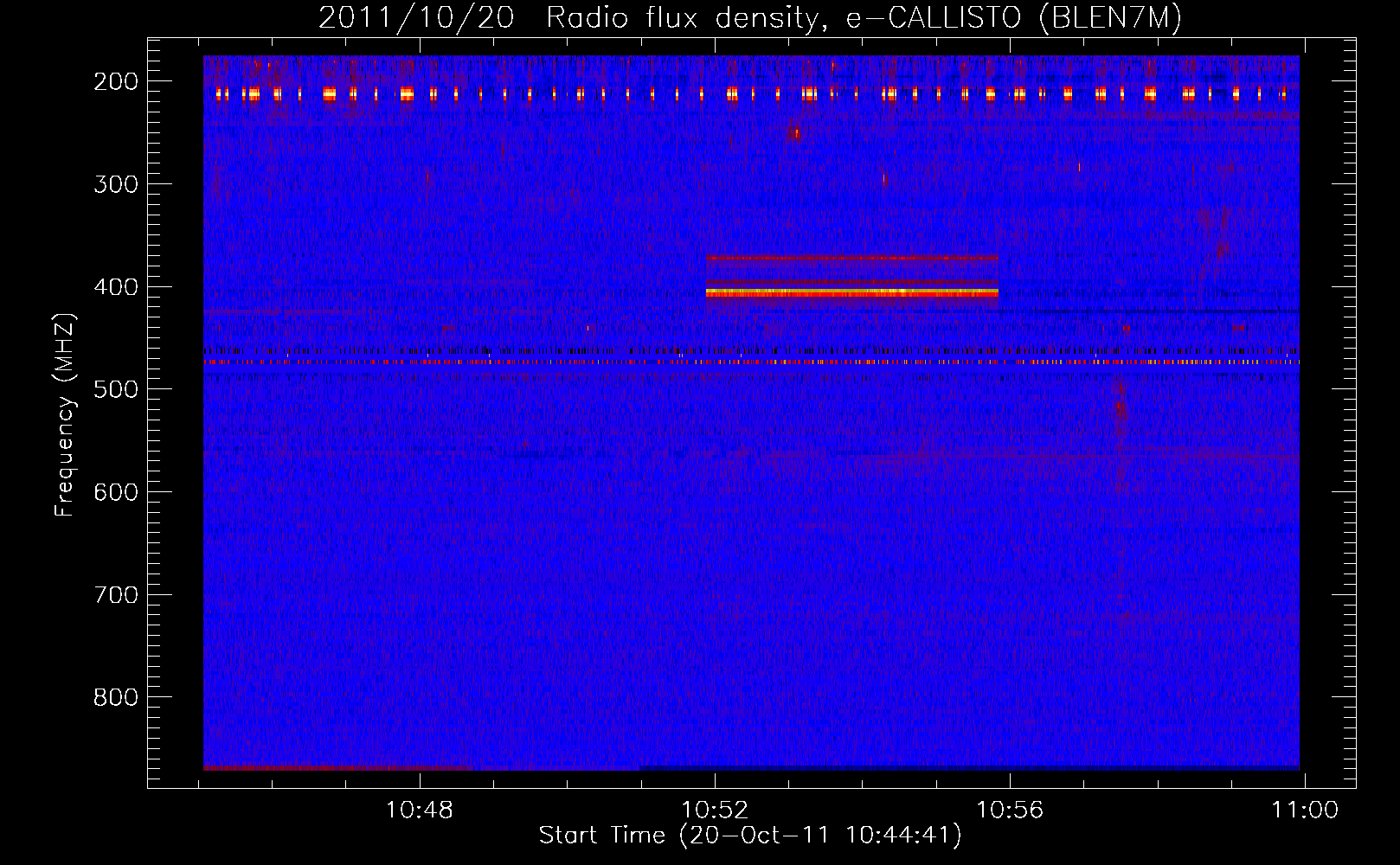This screenshot has height=865, width=1400.
Task: Click the 500 frequency tick label
Action: point(116,389)
